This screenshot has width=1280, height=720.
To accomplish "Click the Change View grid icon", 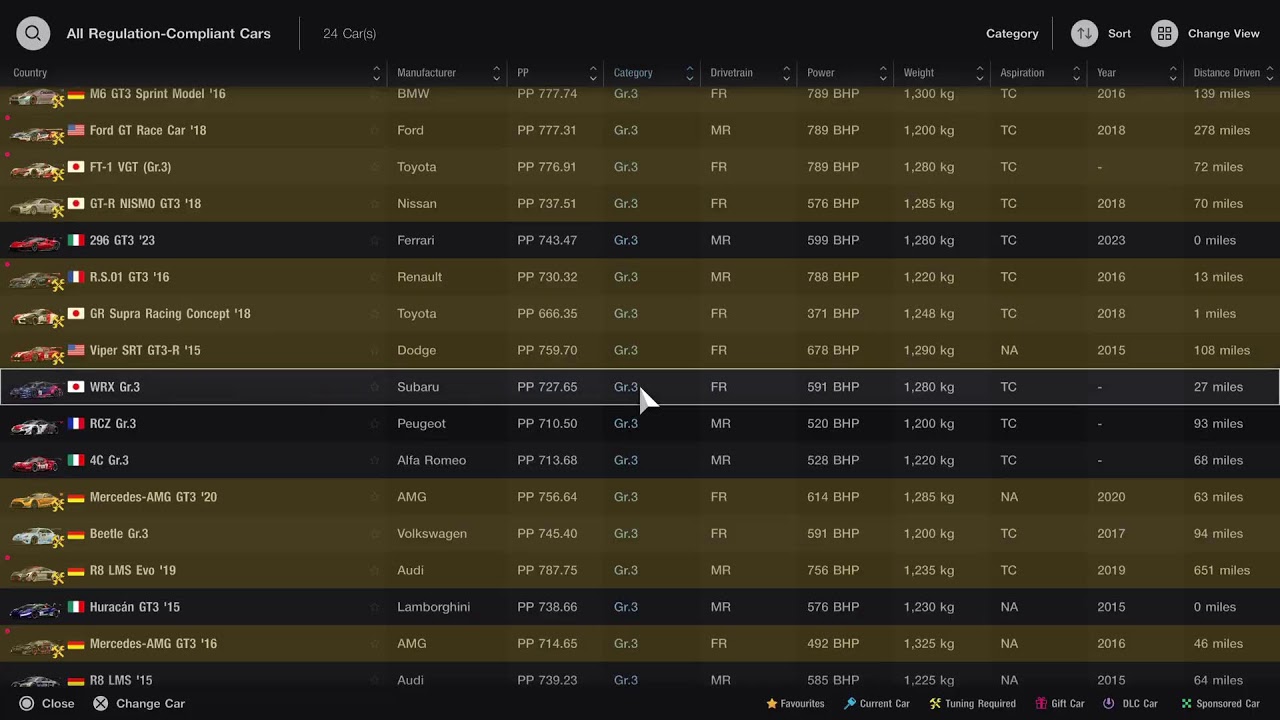I will click(1164, 33).
